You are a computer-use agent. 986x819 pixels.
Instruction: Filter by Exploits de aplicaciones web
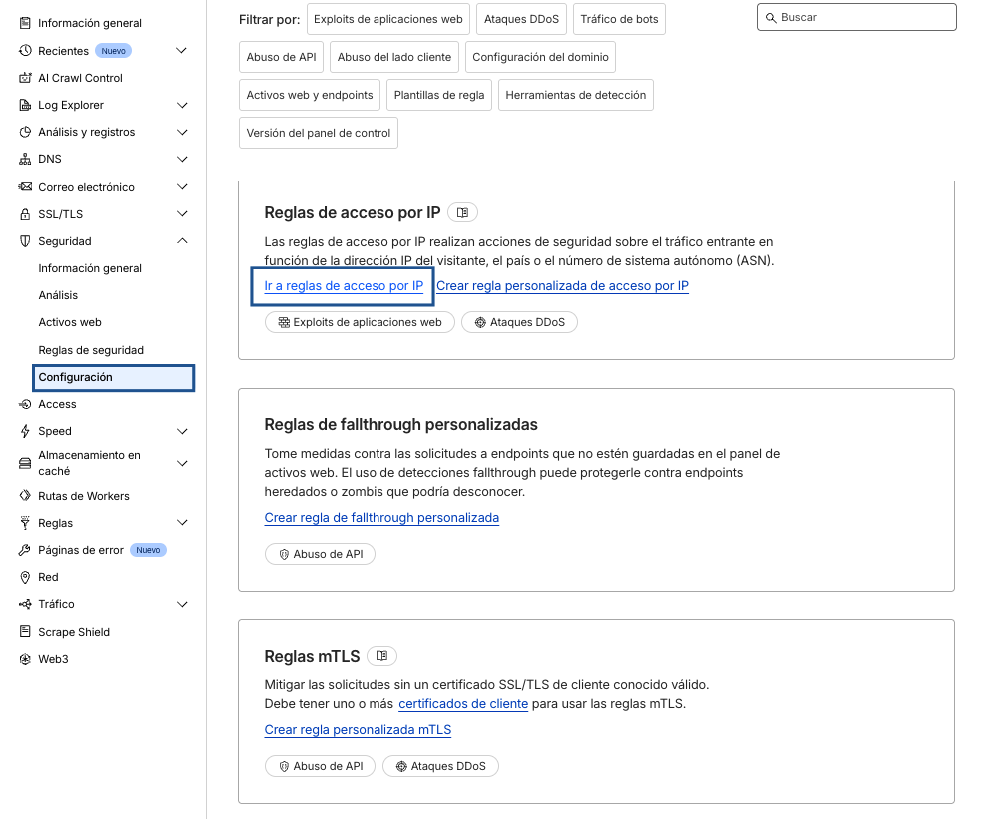pos(388,19)
